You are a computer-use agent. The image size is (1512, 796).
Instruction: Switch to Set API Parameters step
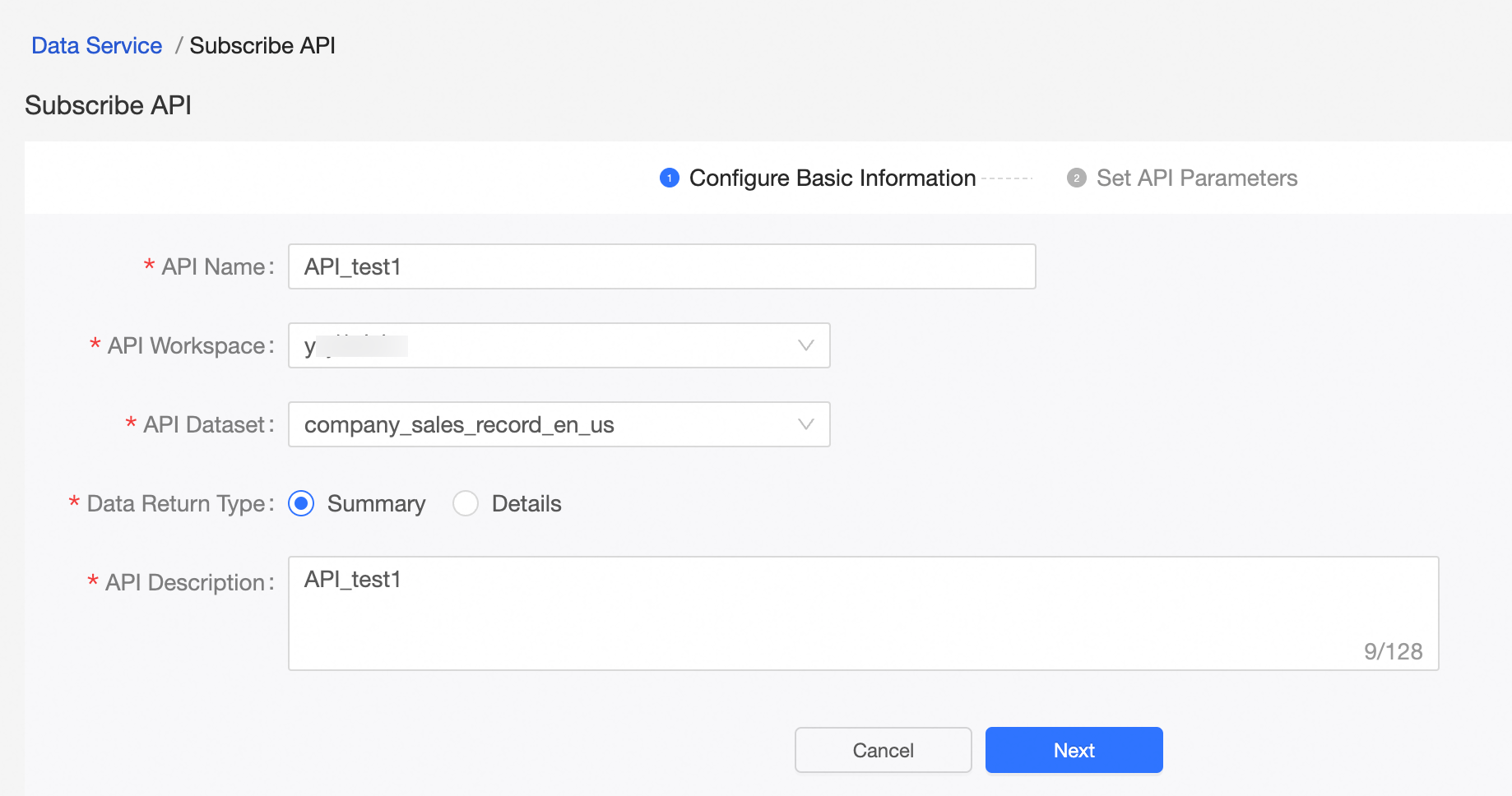point(1196,178)
